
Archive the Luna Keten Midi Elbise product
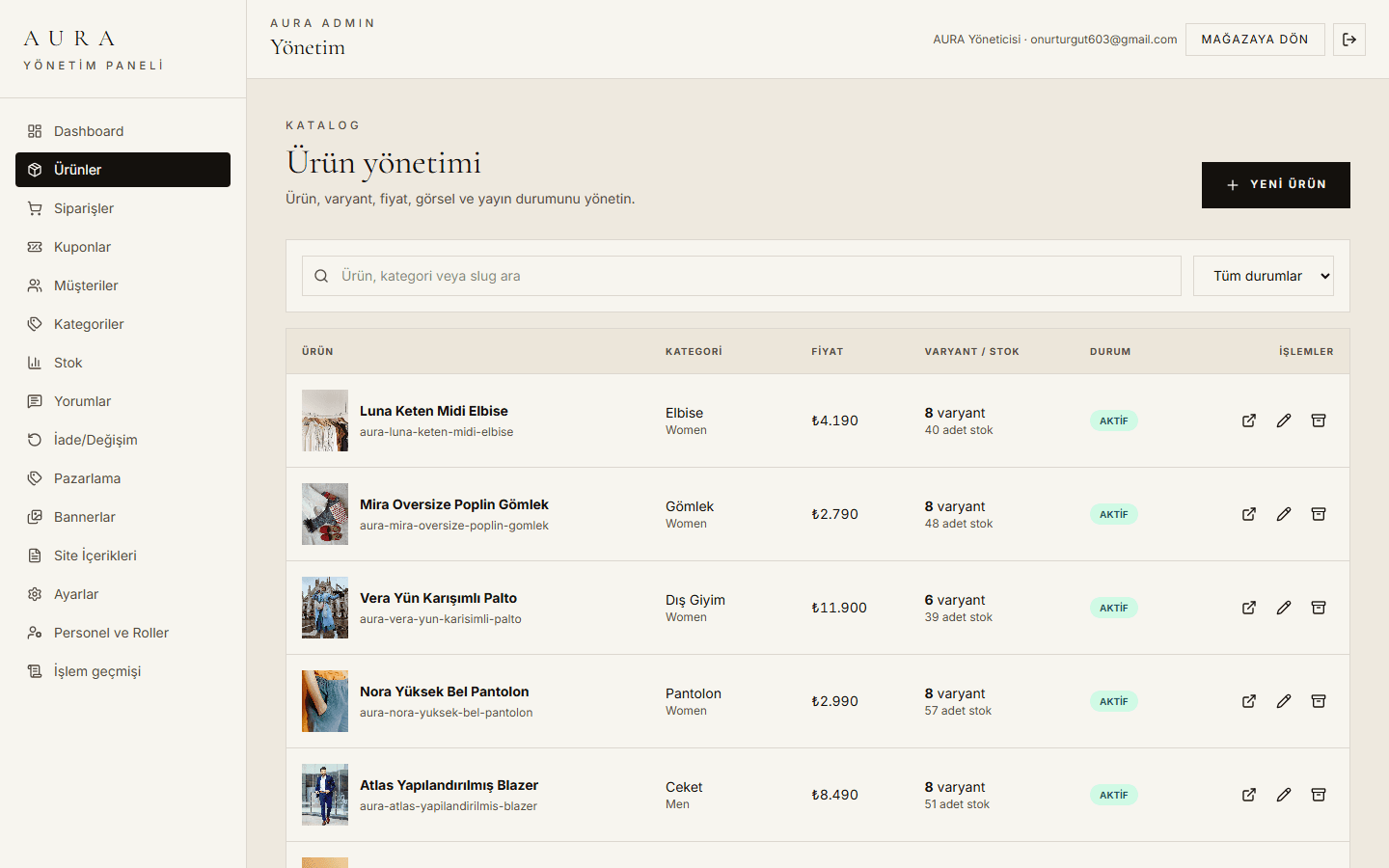1319,420
